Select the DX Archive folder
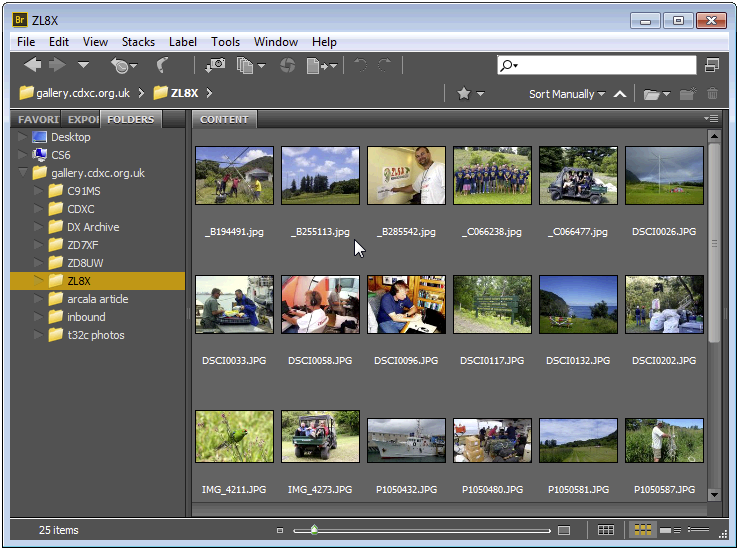740x552 pixels. [93, 227]
